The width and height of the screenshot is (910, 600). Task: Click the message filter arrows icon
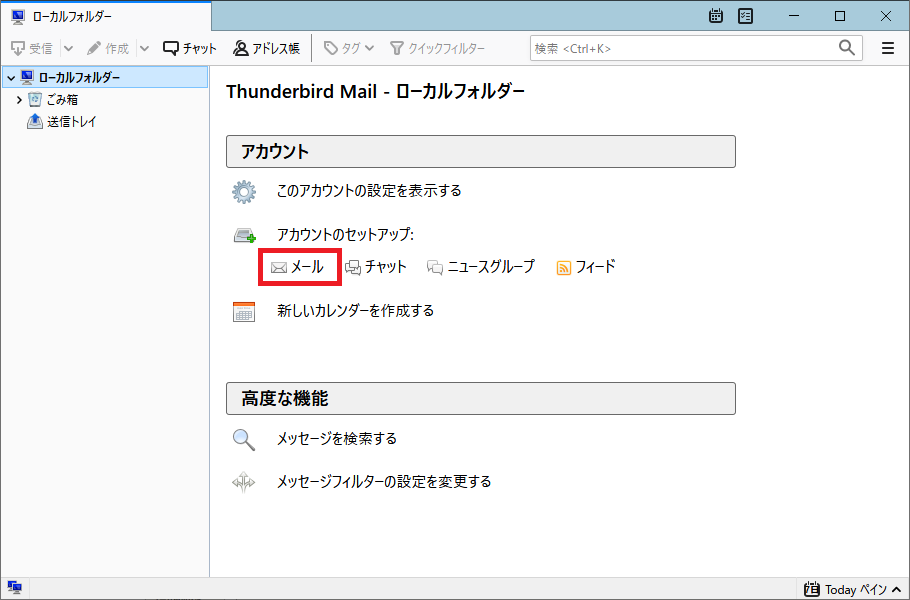click(244, 482)
